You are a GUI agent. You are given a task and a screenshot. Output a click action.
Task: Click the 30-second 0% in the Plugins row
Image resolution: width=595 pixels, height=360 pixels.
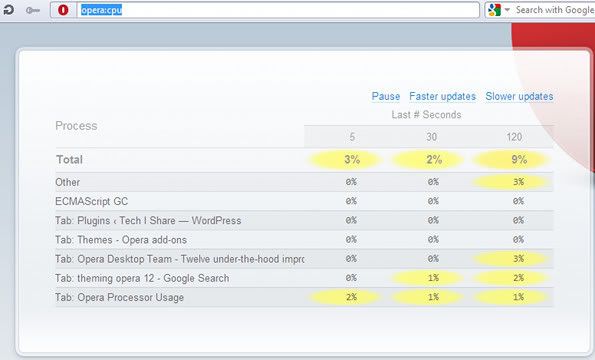(433, 220)
